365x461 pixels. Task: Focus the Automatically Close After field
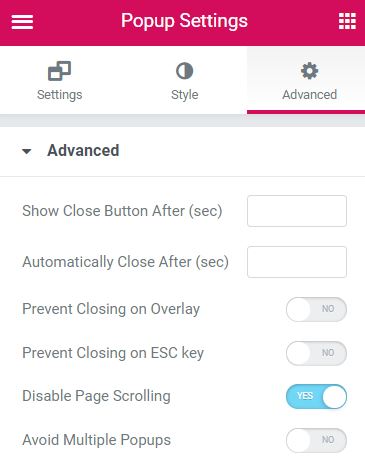click(297, 262)
